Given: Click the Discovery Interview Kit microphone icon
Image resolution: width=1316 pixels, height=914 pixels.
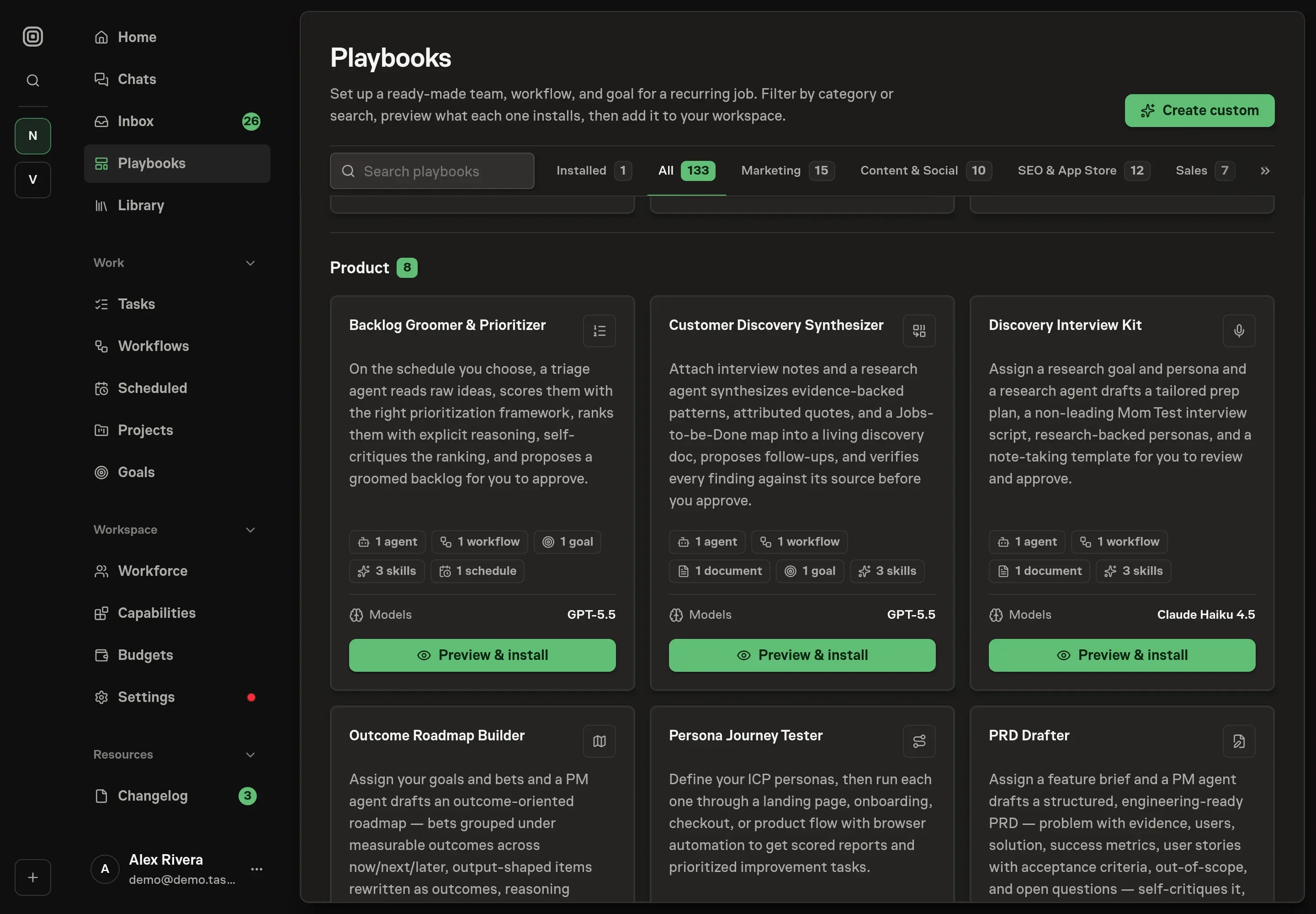Looking at the screenshot, I should pyautogui.click(x=1239, y=331).
